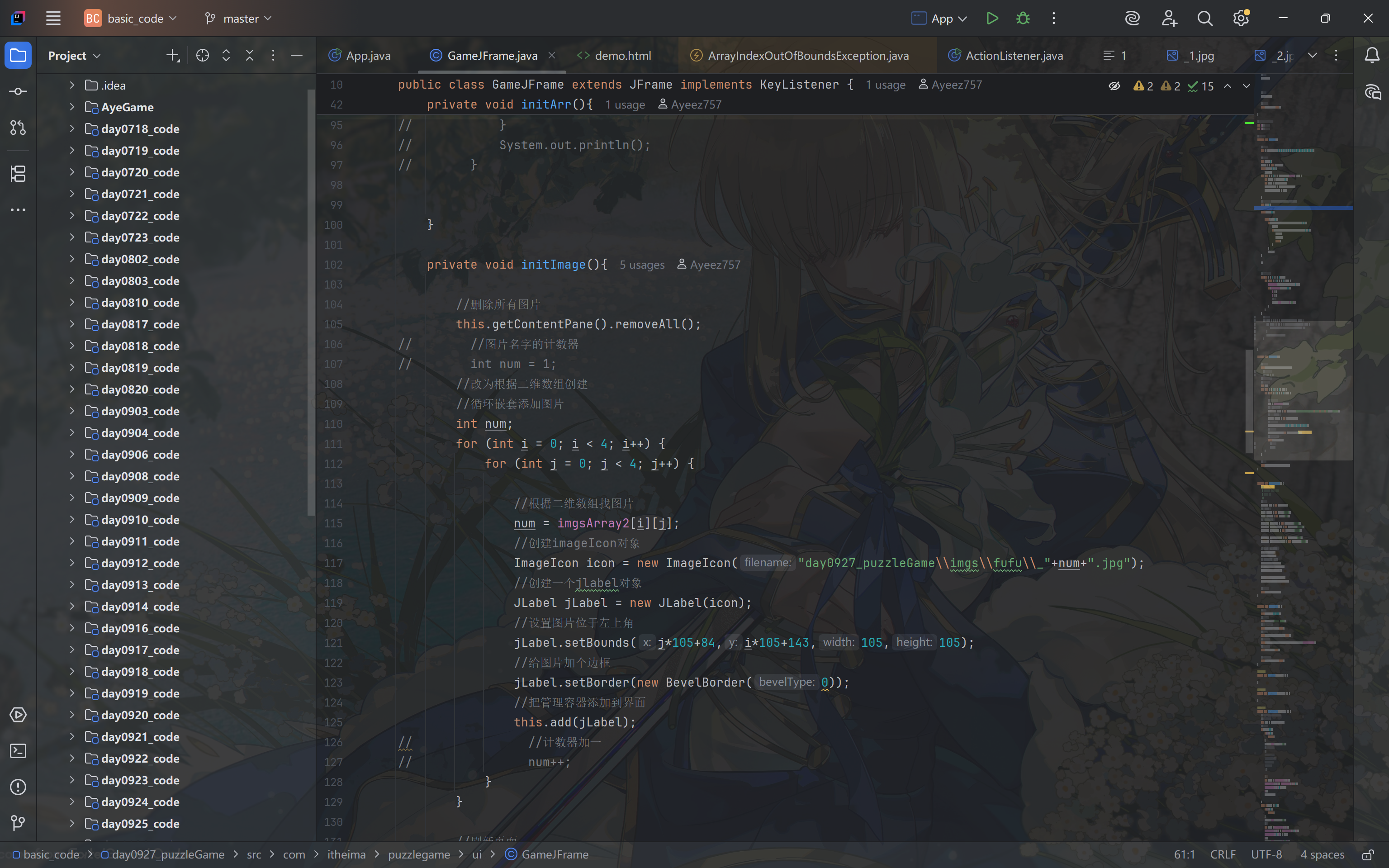
Task: Click the editor vertical scrollbar thumb
Action: (x=1249, y=402)
